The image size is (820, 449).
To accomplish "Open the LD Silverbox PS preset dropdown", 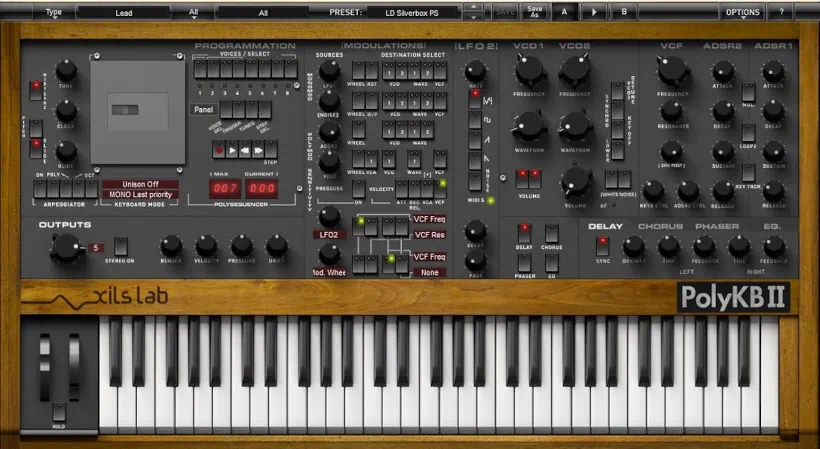I will 413,13.
